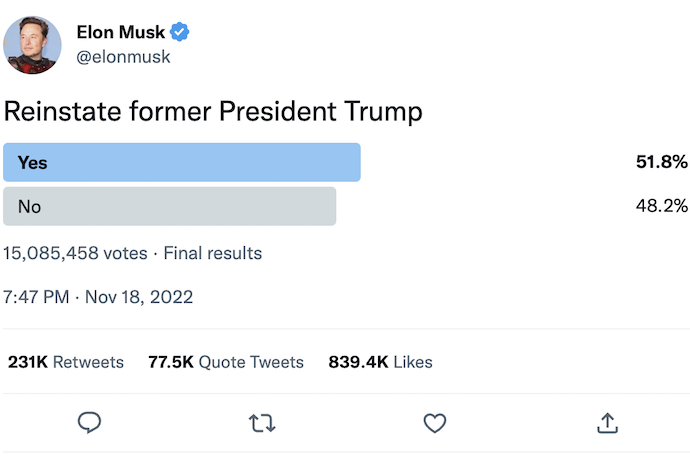Click the 7:47 PM timestamp

pyautogui.click(x=36, y=297)
